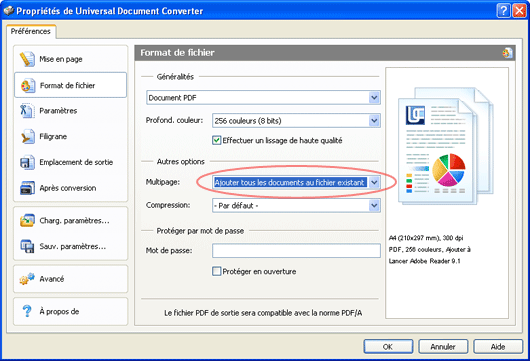Expand the Document PDF format dropdown arrow

374,98
